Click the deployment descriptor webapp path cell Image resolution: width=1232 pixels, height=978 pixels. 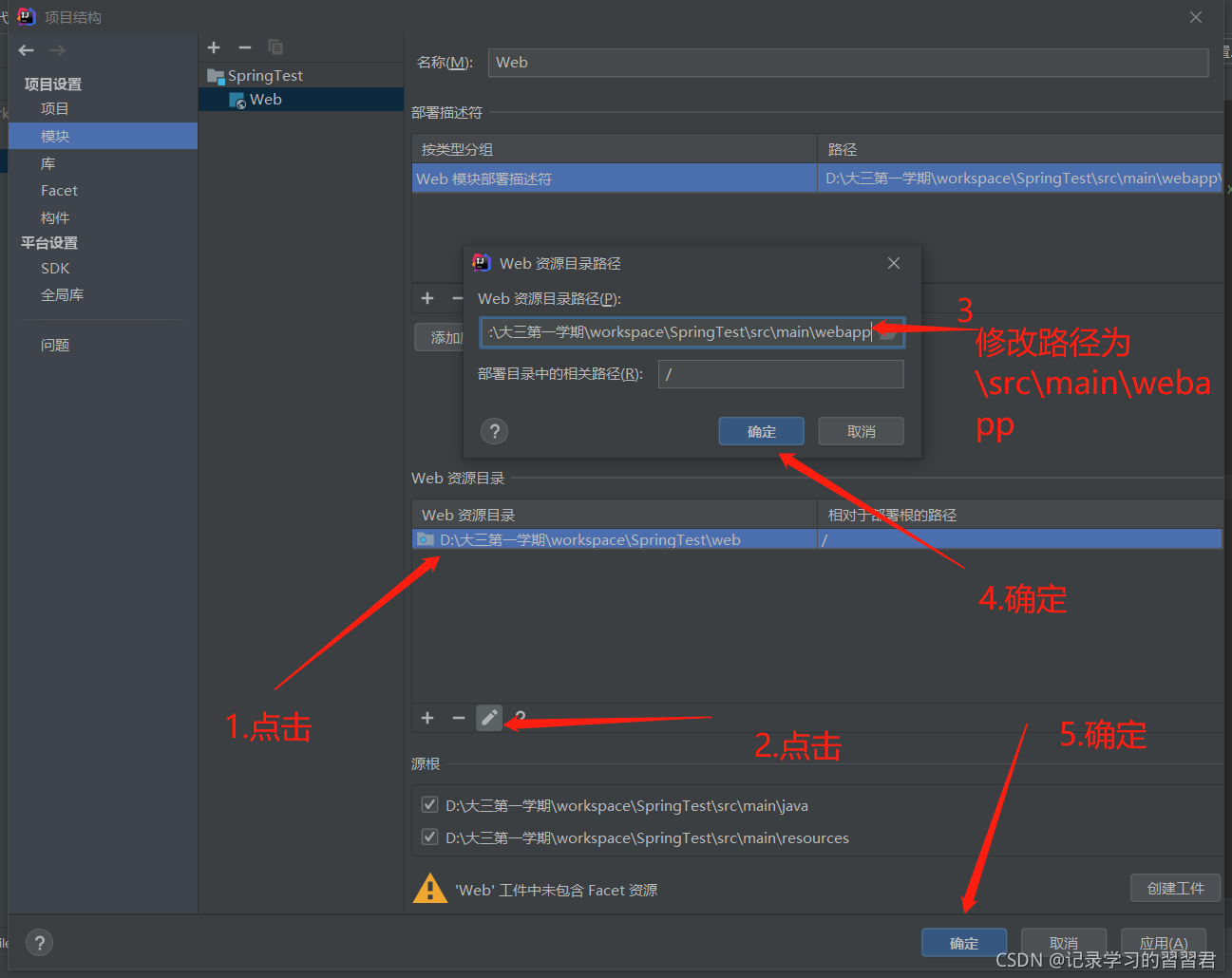click(x=1020, y=179)
